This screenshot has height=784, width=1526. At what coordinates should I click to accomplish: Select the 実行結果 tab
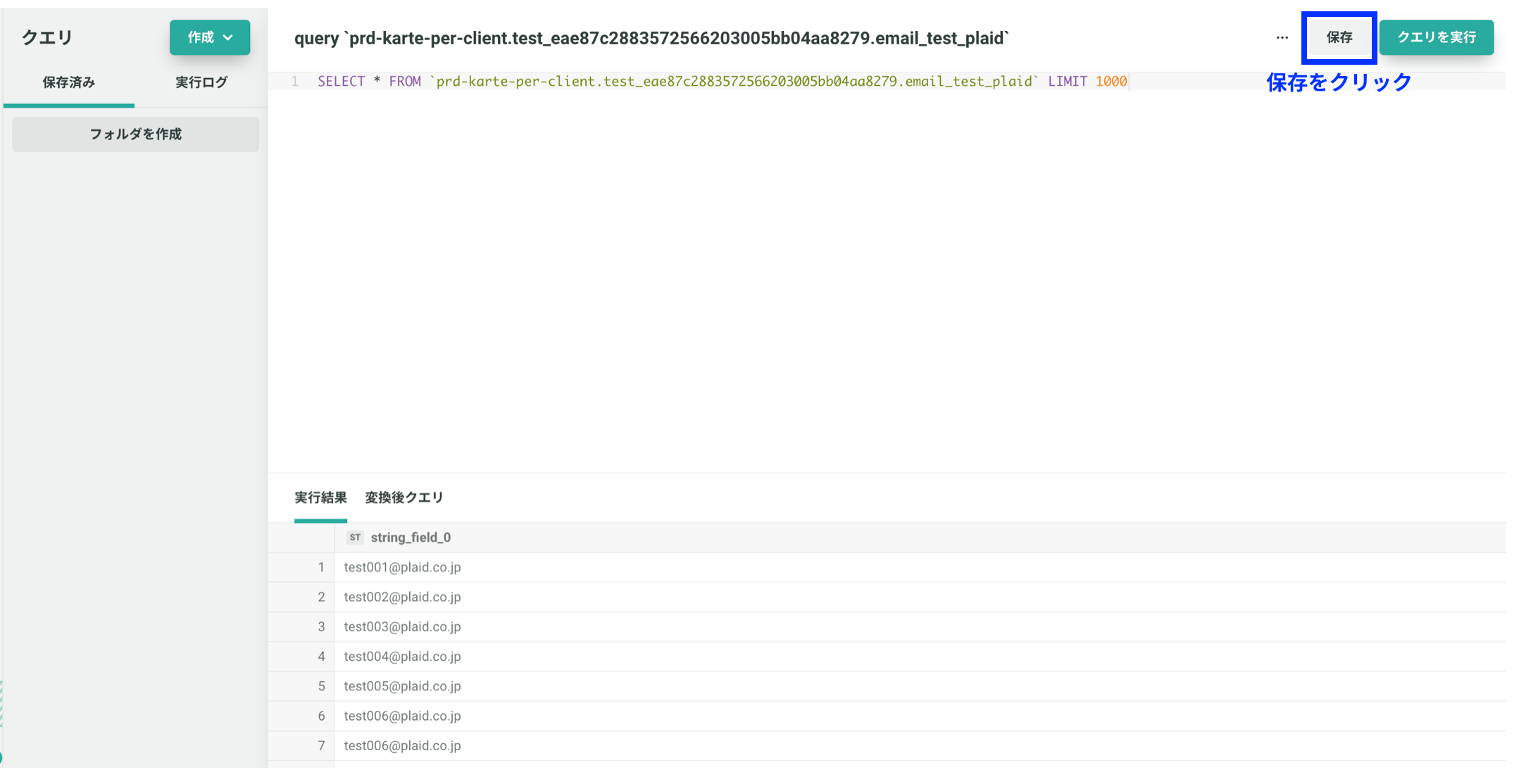click(x=320, y=498)
